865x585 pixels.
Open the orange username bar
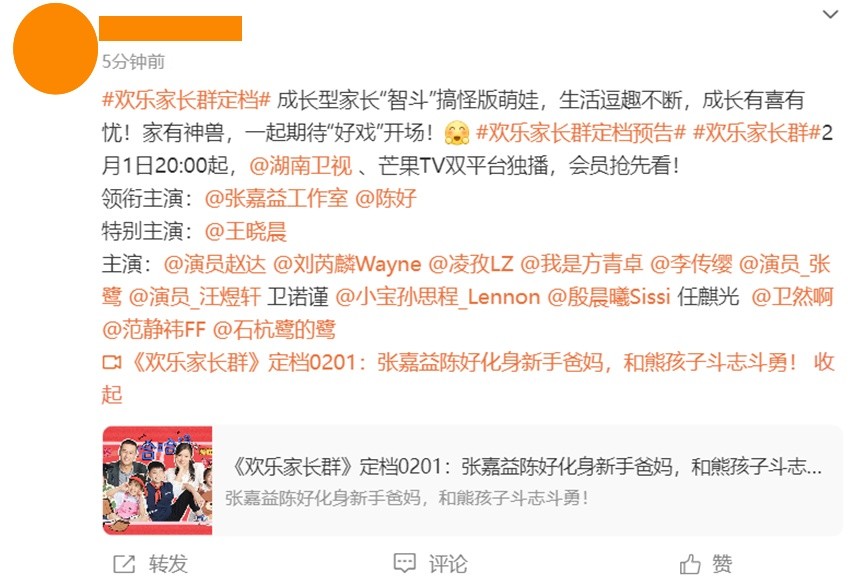170,28
